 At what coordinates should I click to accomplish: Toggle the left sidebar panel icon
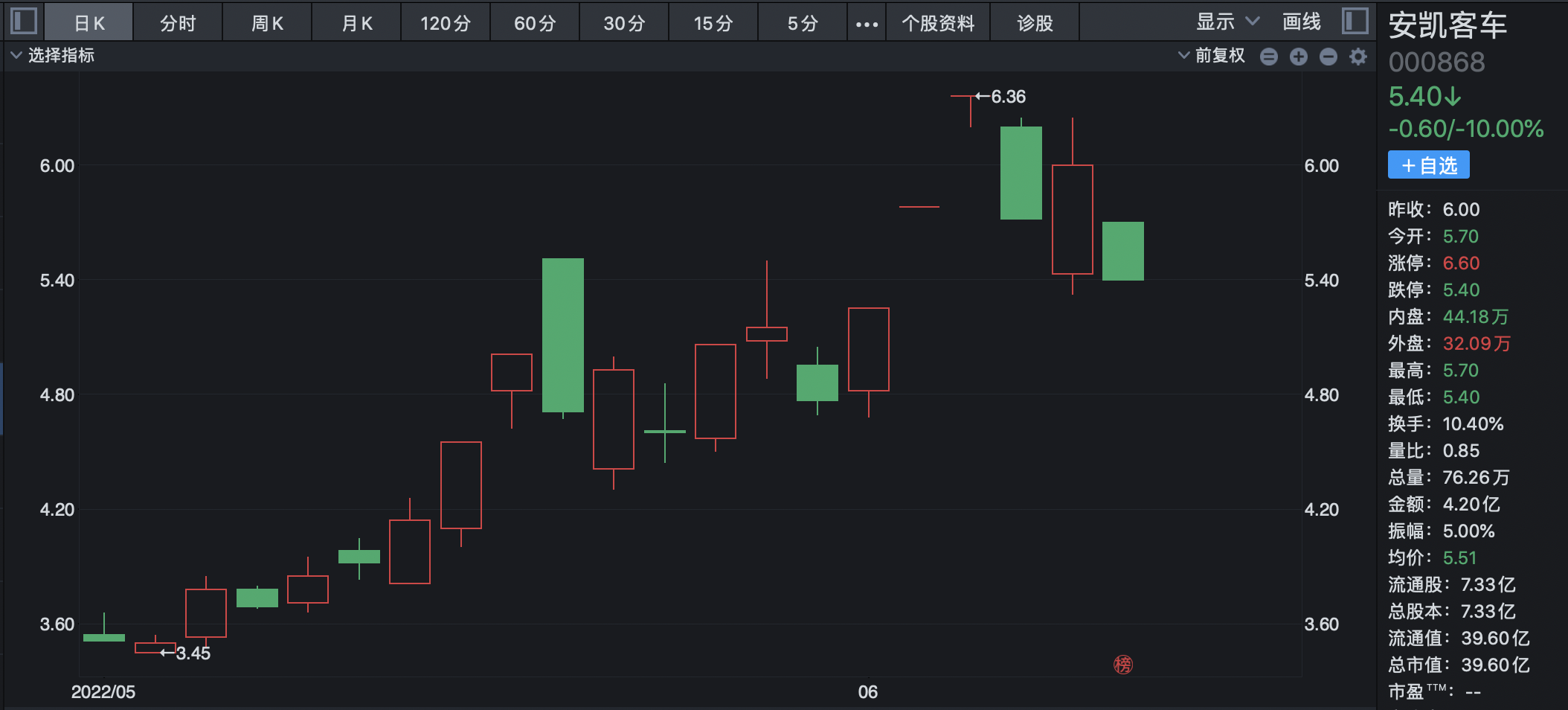click(x=24, y=21)
